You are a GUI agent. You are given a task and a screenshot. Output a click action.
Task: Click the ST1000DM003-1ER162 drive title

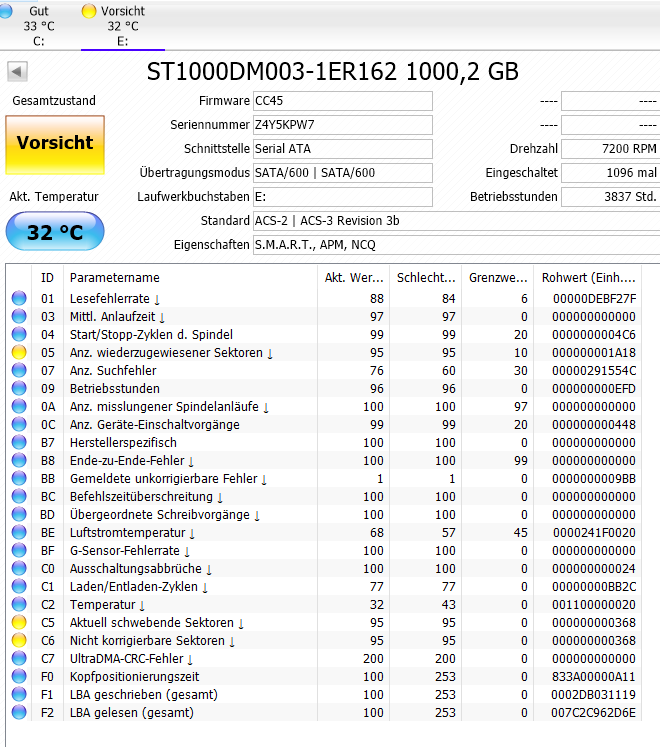332,72
